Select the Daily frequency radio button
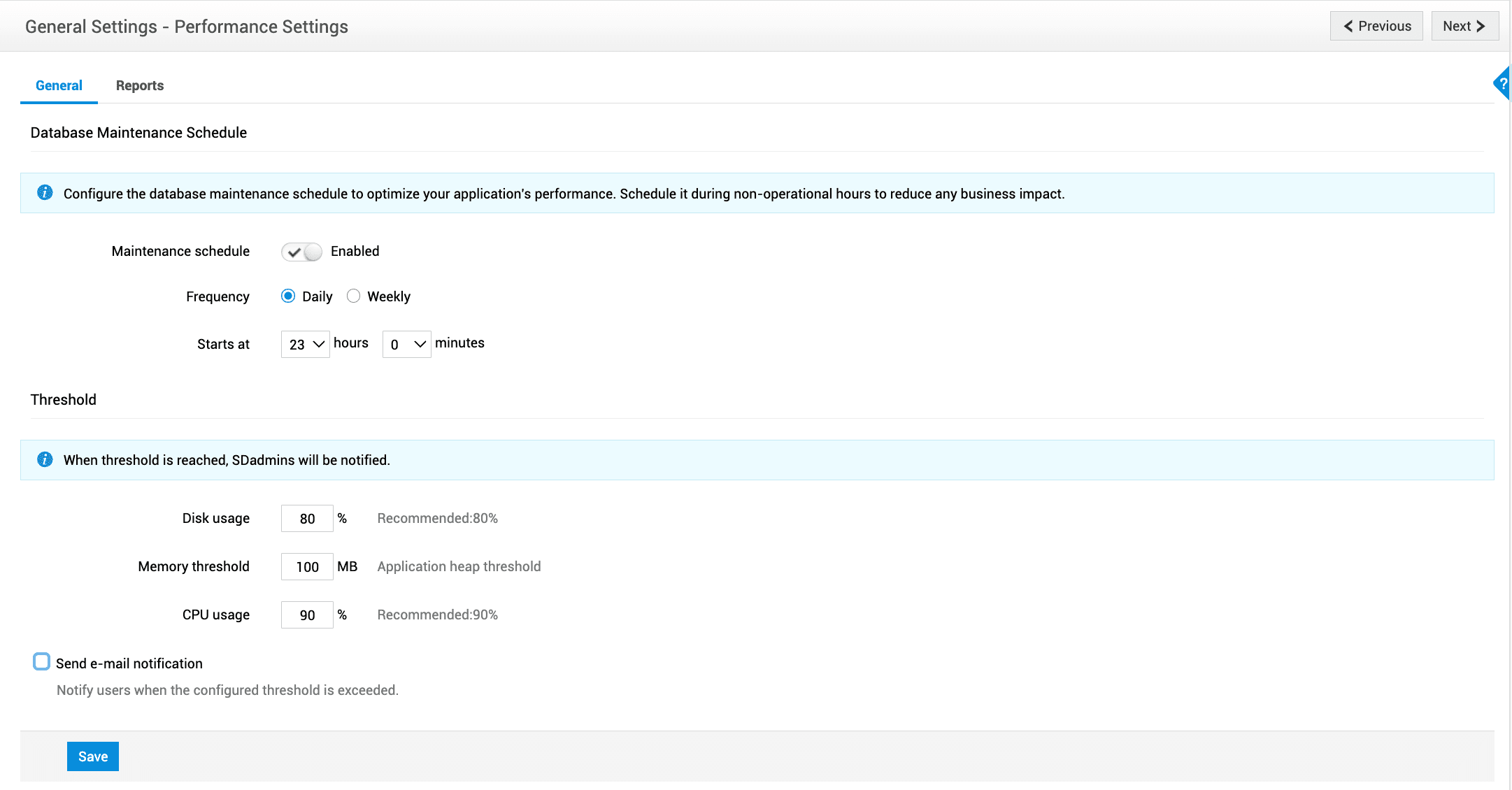This screenshot has width=1512, height=790. click(288, 296)
